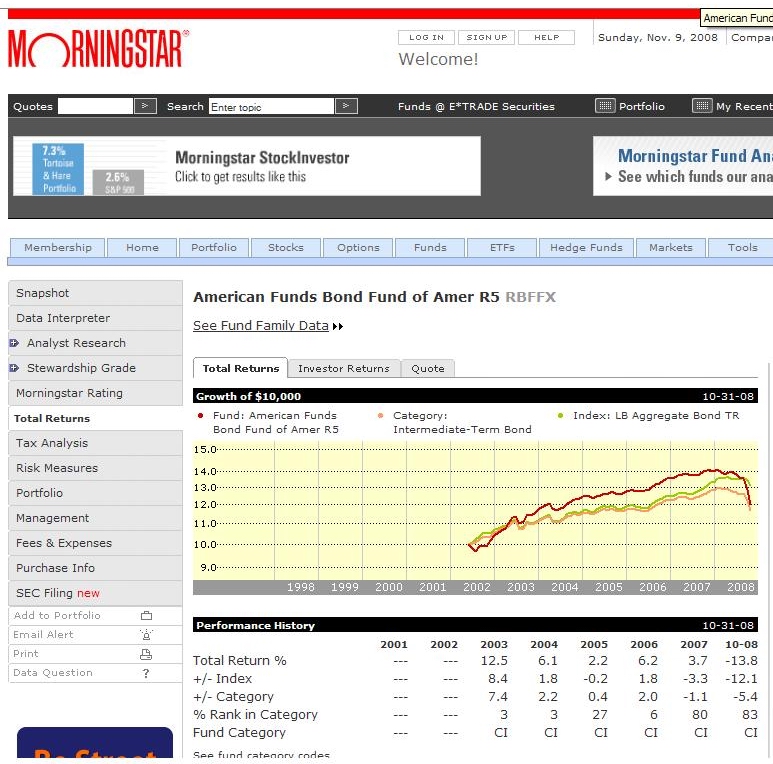Focus the Search Enter topic field
The width and height of the screenshot is (773, 764).
[x=272, y=106]
